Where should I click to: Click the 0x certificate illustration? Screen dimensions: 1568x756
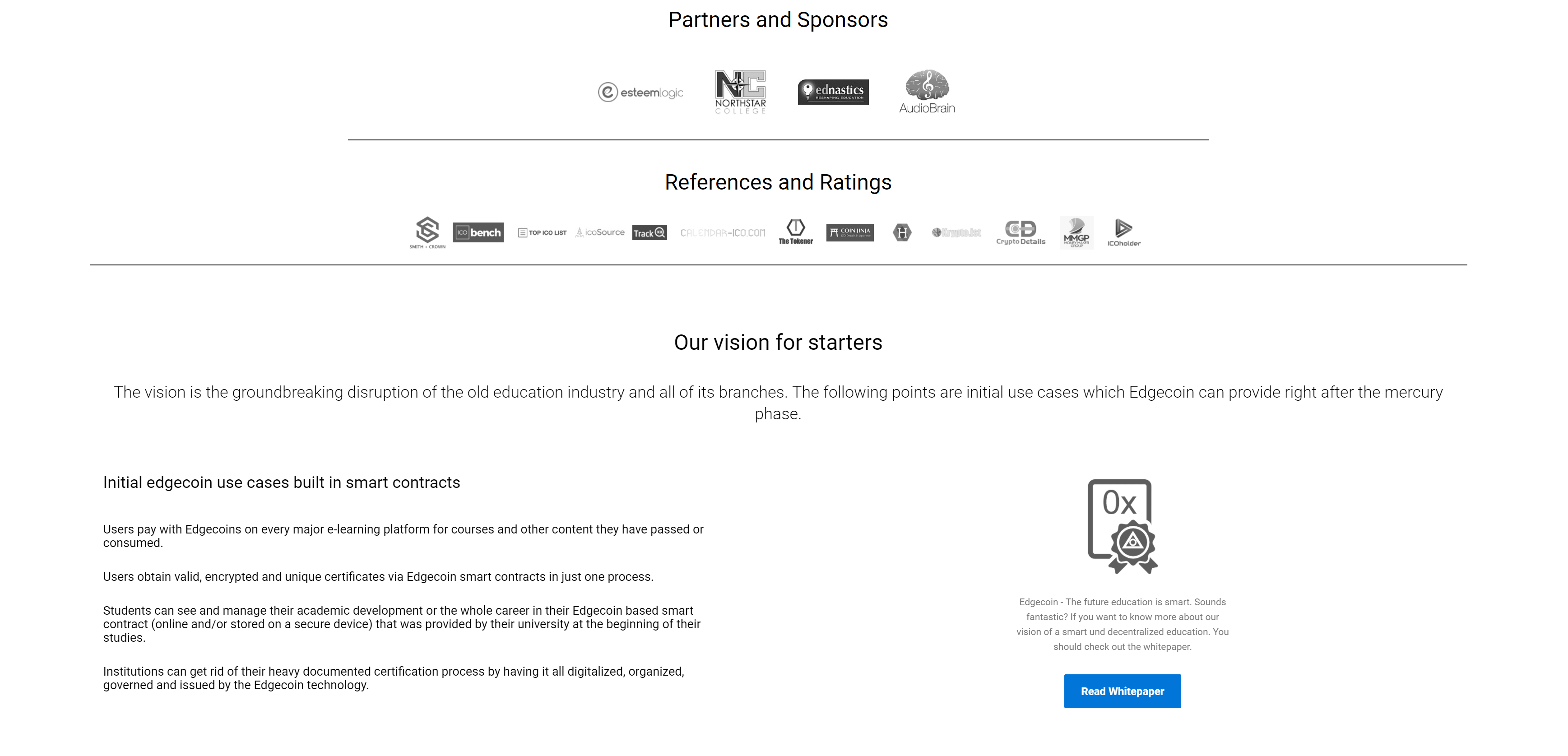1123,527
